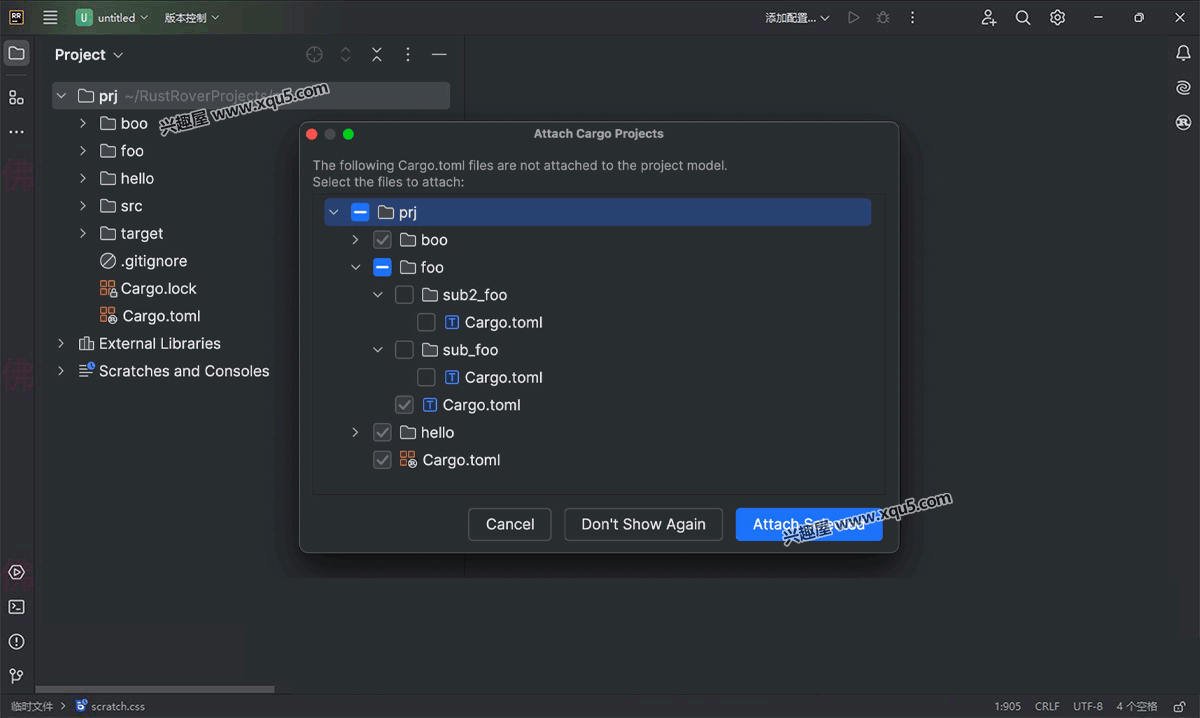The width and height of the screenshot is (1200, 718).
Task: Open IDE settings gear
Action: click(x=1057, y=17)
